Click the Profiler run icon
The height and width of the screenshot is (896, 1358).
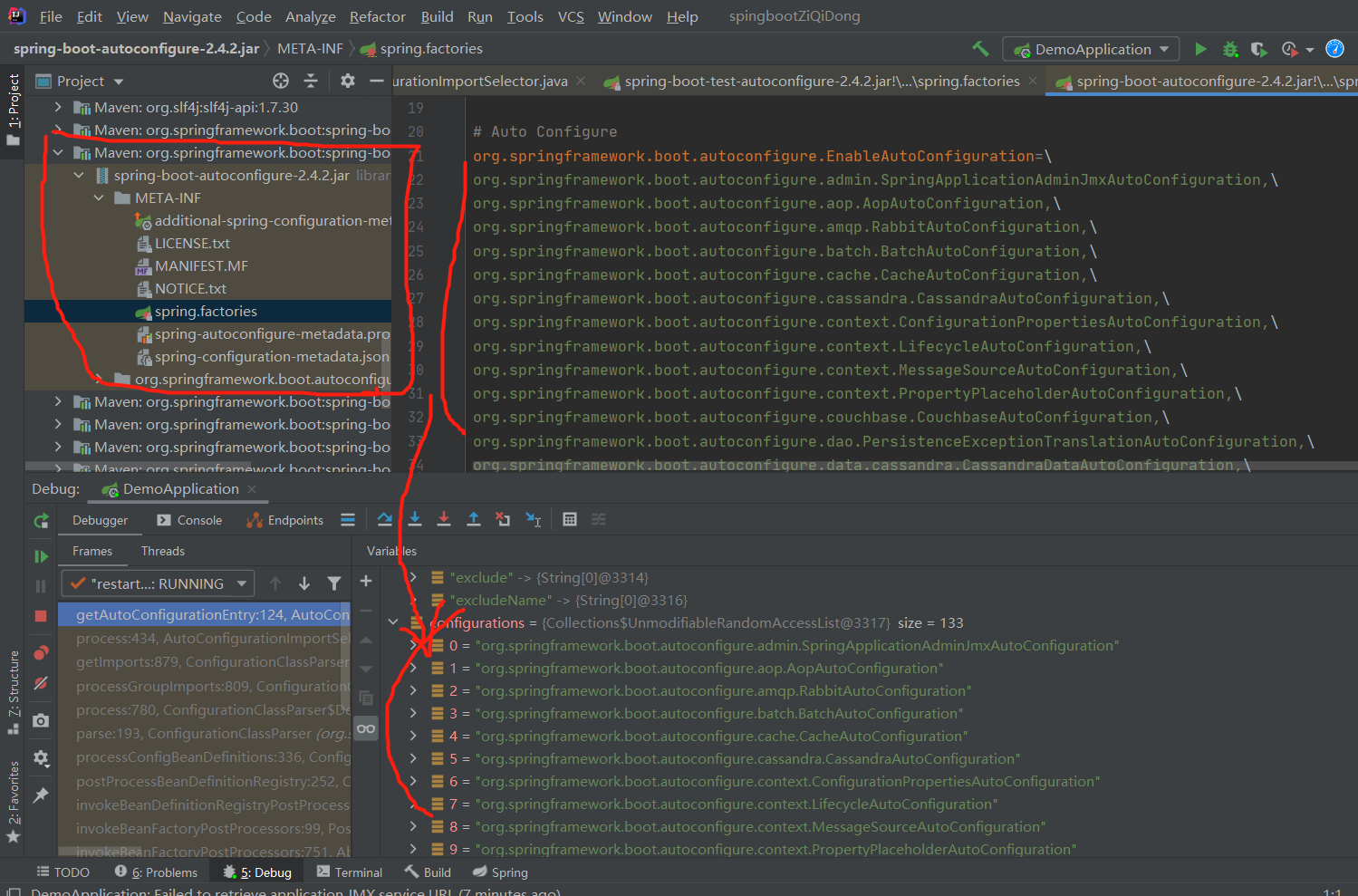[x=1290, y=49]
